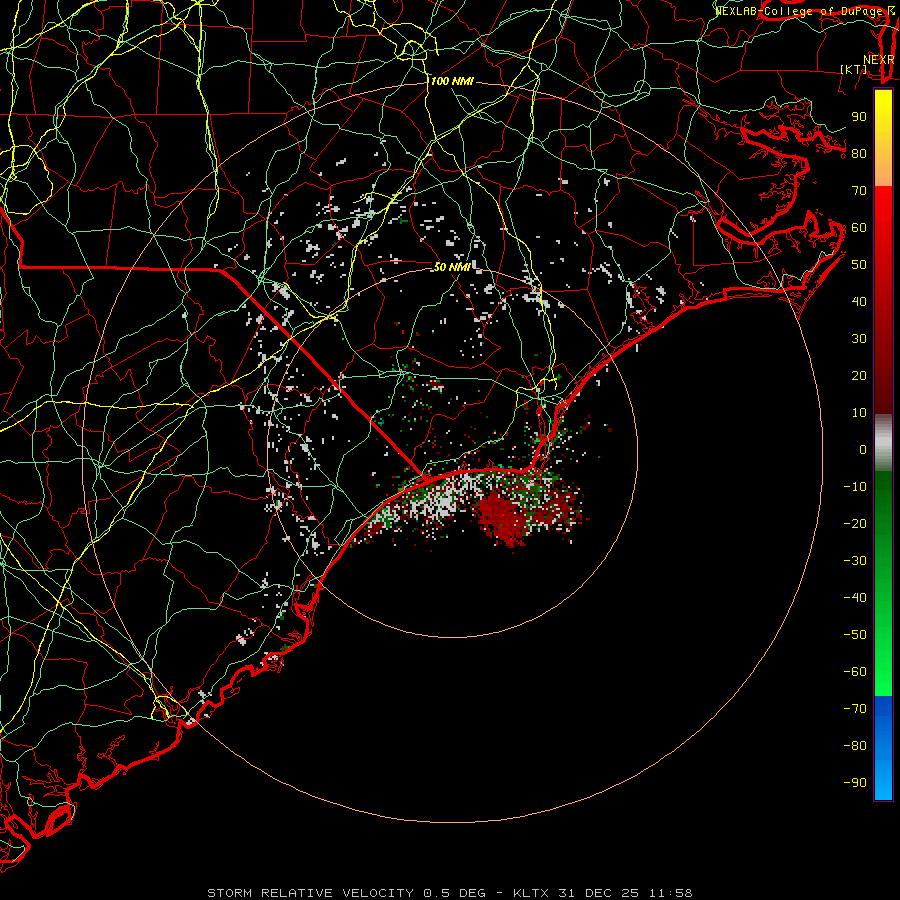Choose the 20 knots scale label
This screenshot has width=900, height=900.
point(859,376)
